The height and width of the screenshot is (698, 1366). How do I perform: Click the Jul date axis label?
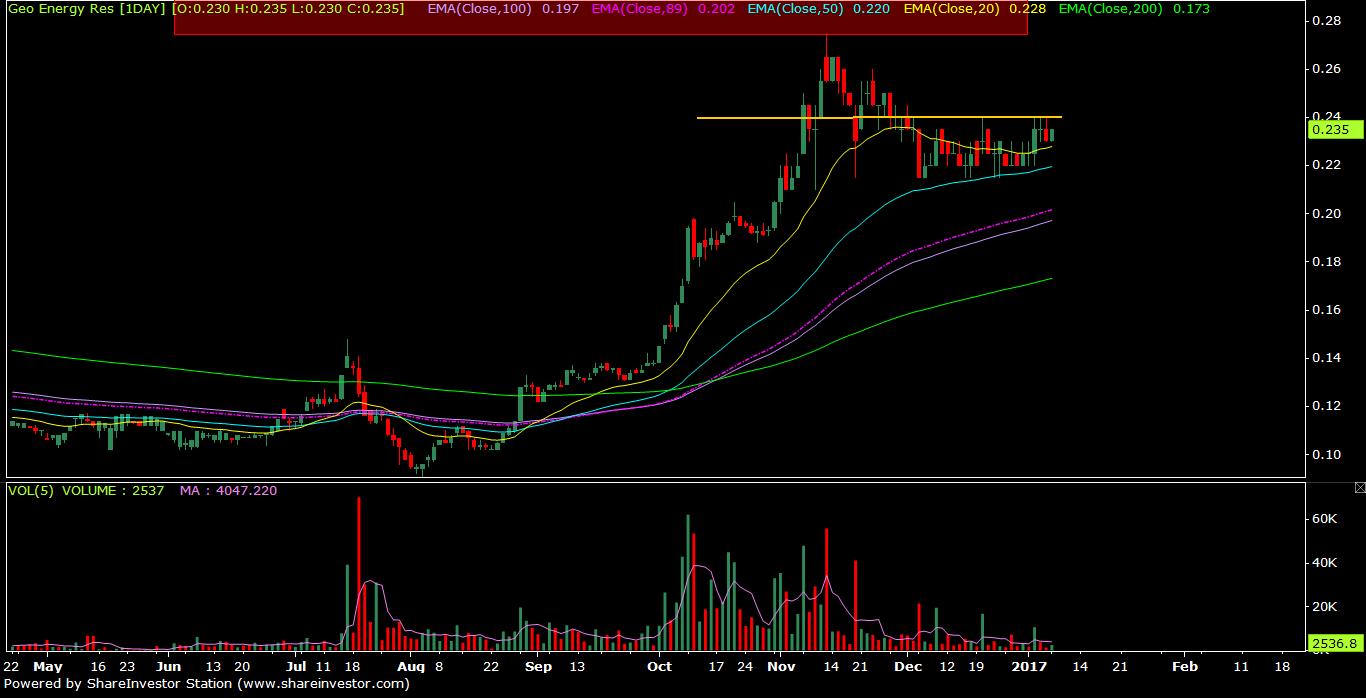pyautogui.click(x=296, y=666)
